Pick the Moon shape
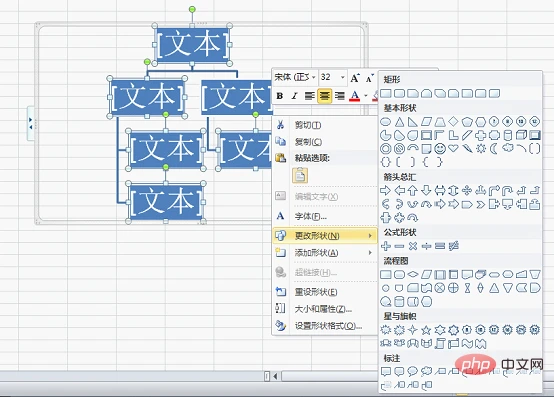 pos(494,148)
